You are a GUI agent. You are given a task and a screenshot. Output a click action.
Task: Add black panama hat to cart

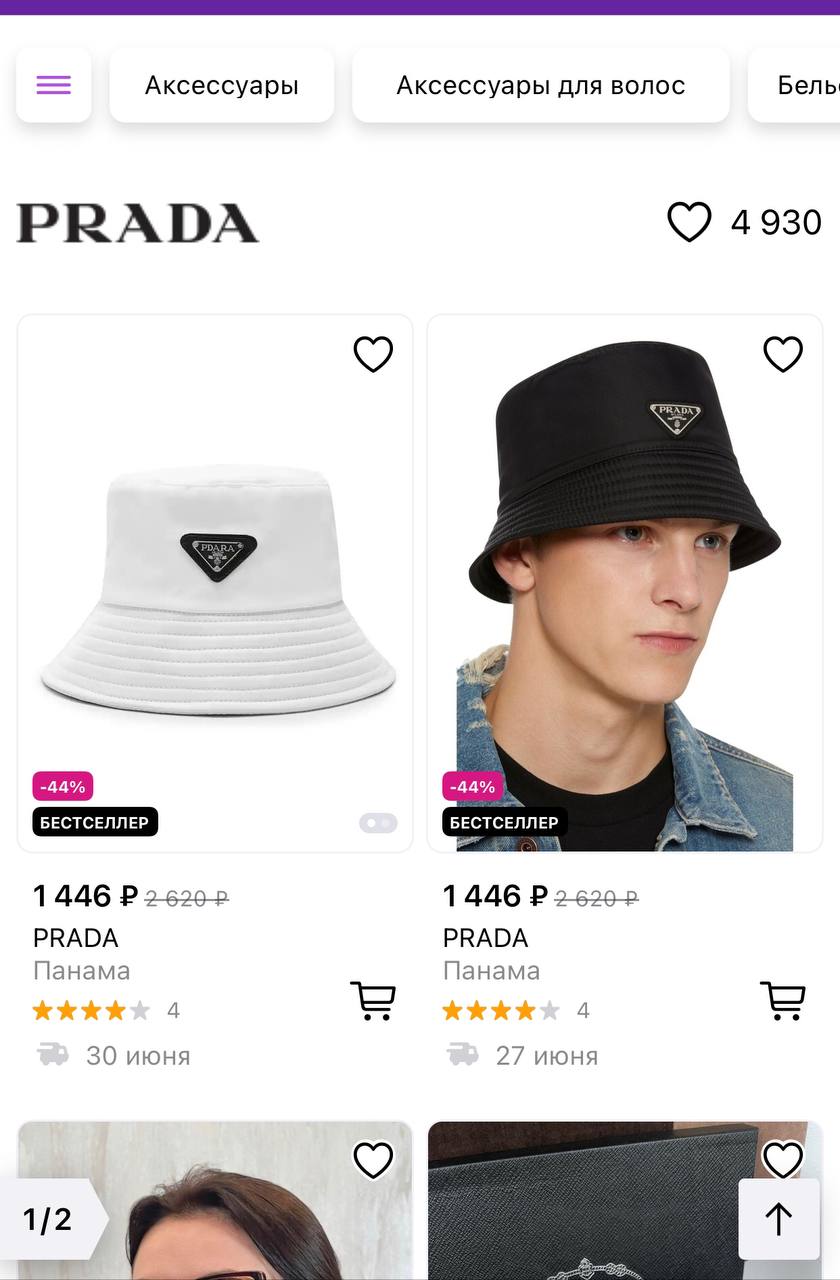click(783, 1000)
